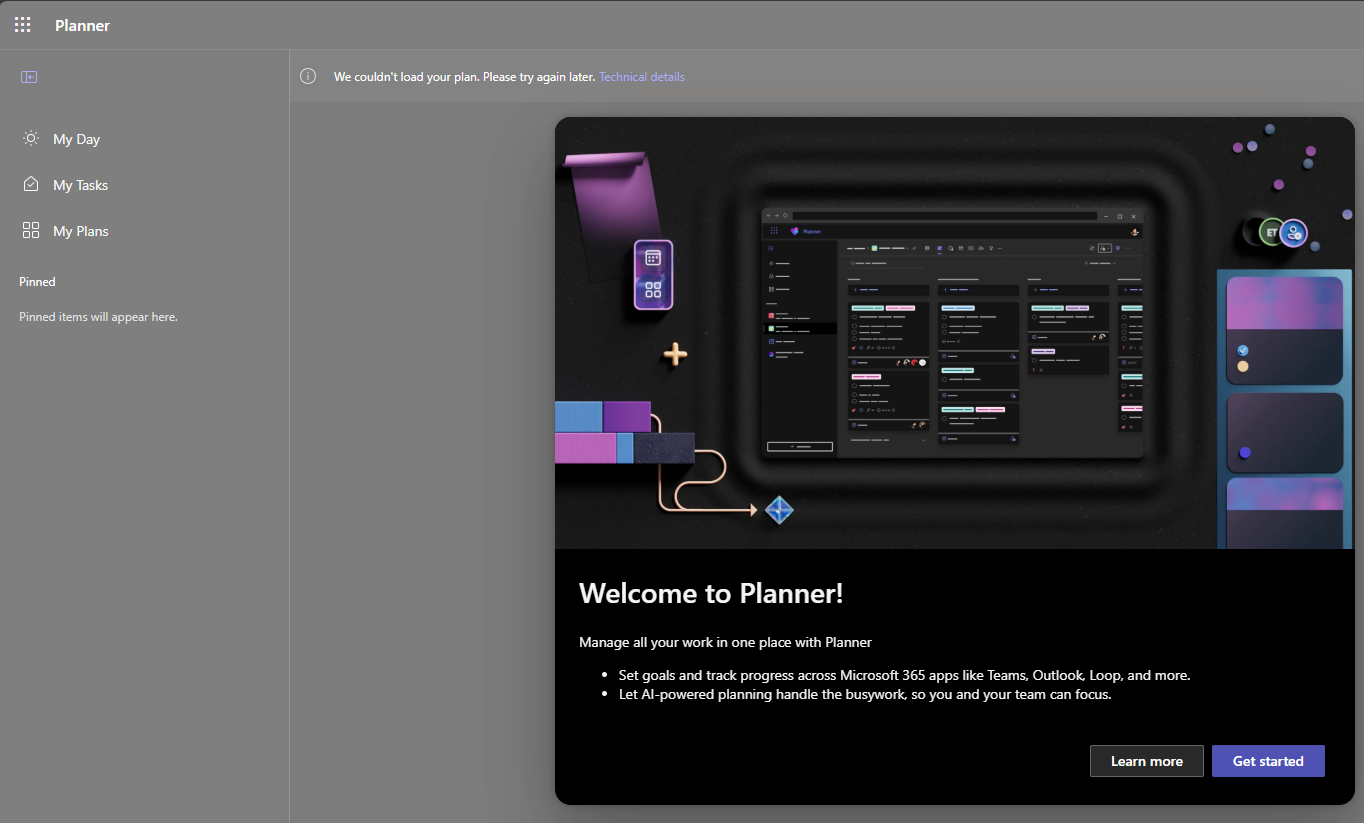Click the "Welcome to Planner!" heading
Screen dimensions: 1364x823
711,593
